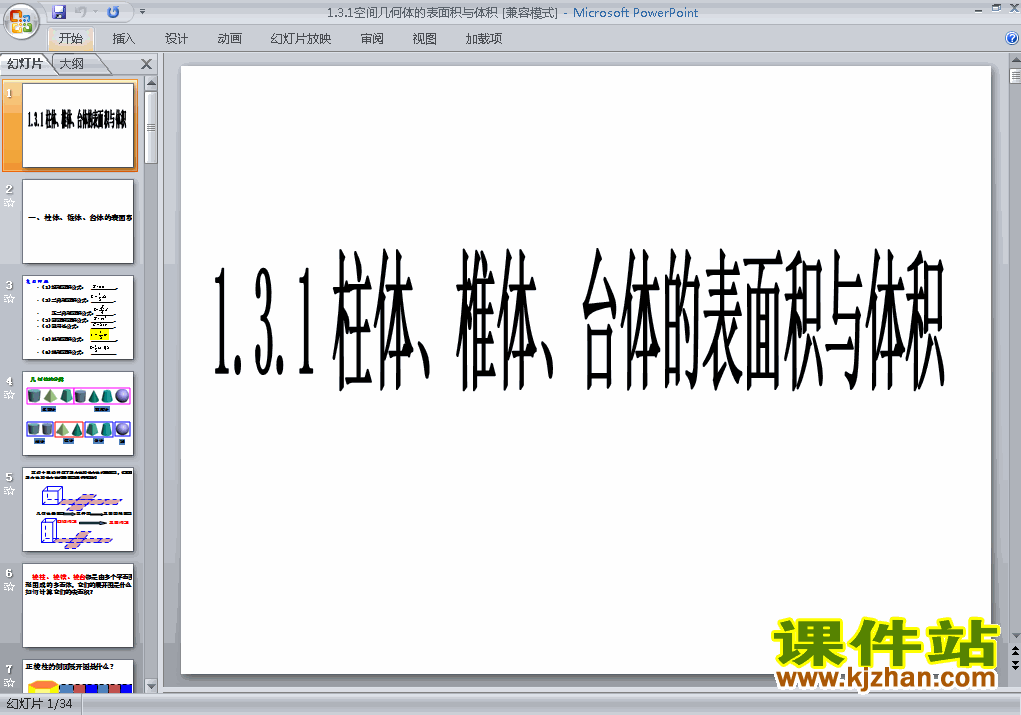Go to previous slide with double-up arrow
This screenshot has width=1021, height=715.
tap(1015, 651)
